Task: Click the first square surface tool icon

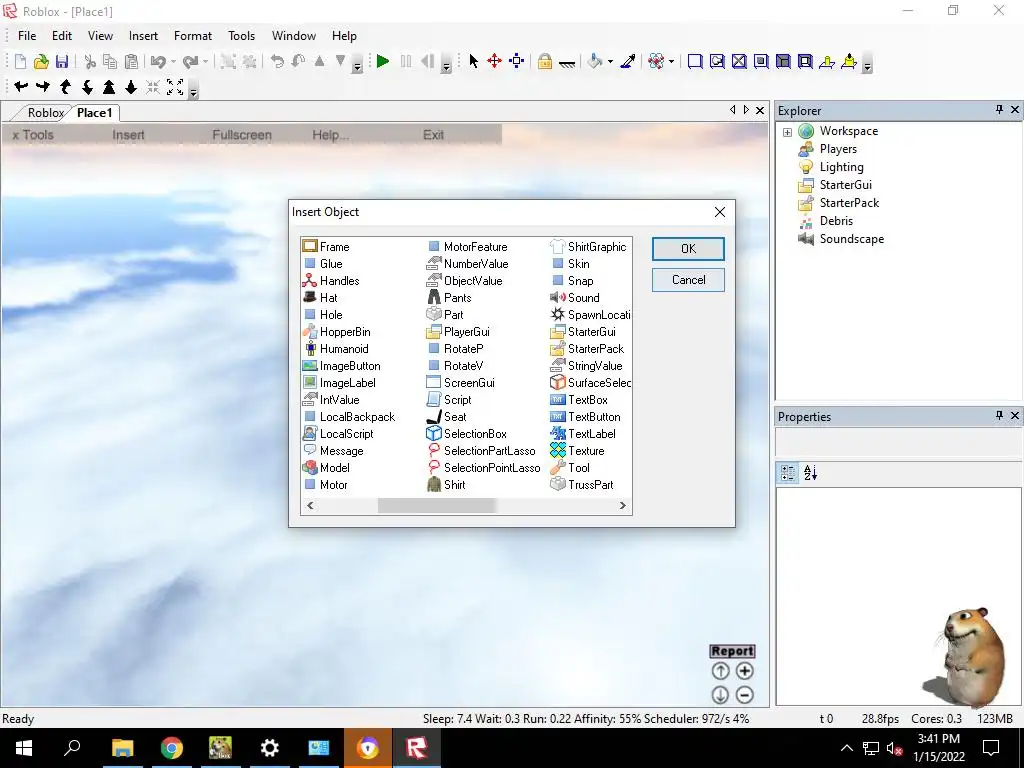Action: click(x=695, y=61)
